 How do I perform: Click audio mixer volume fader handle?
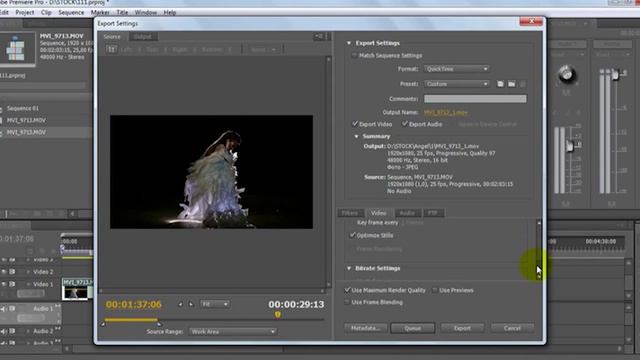click(x=569, y=146)
